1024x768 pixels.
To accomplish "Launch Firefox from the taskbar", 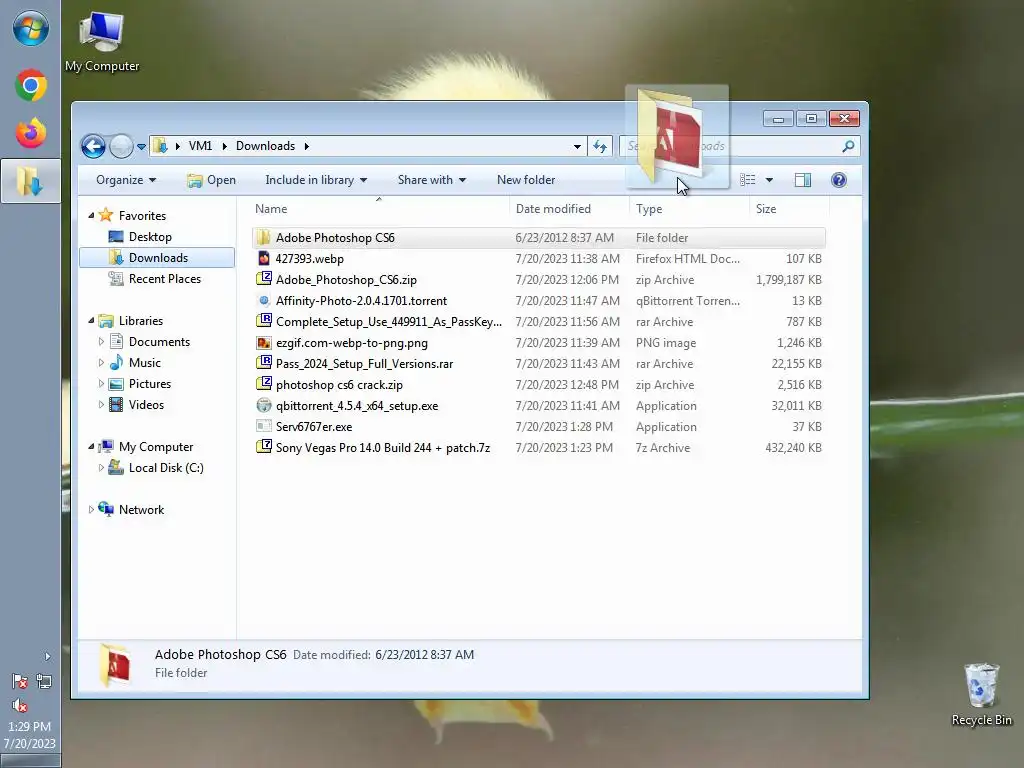I will point(30,133).
